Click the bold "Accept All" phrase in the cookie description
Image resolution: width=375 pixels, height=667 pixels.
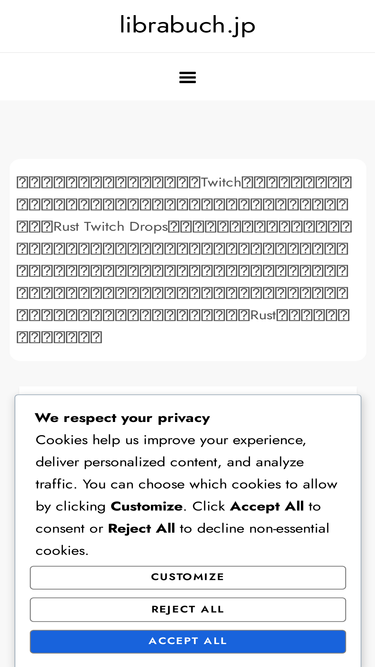click(x=267, y=506)
